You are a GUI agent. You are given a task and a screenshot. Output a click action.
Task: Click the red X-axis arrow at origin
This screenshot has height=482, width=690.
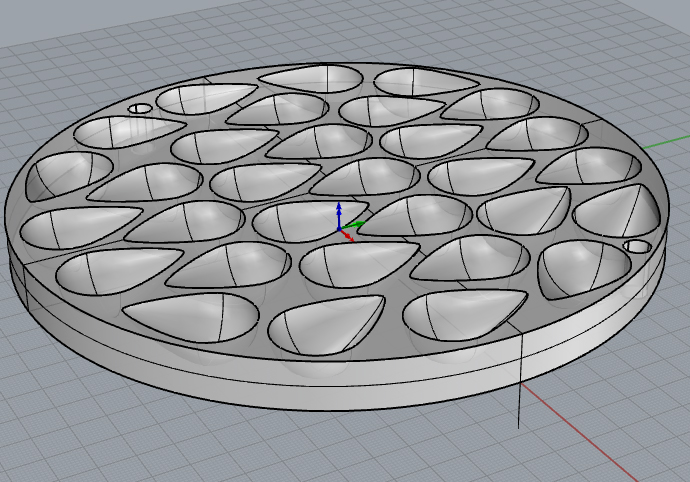[349, 238]
